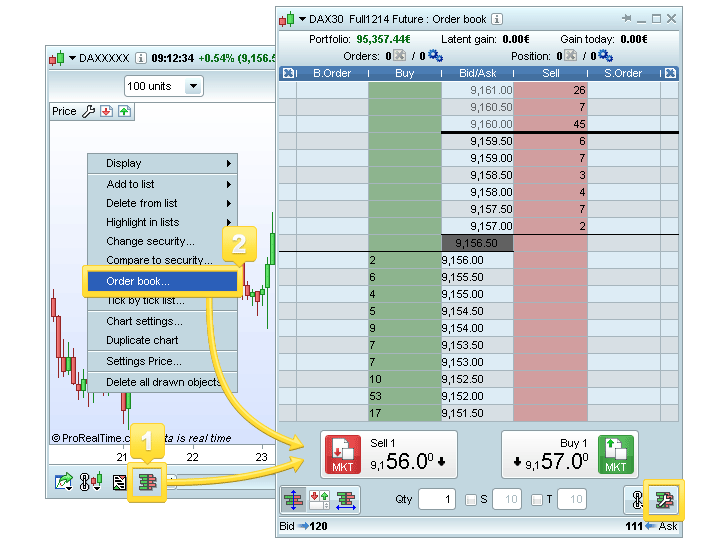Open the wrench settings icon next to Price
The image size is (719, 555).
(89, 111)
